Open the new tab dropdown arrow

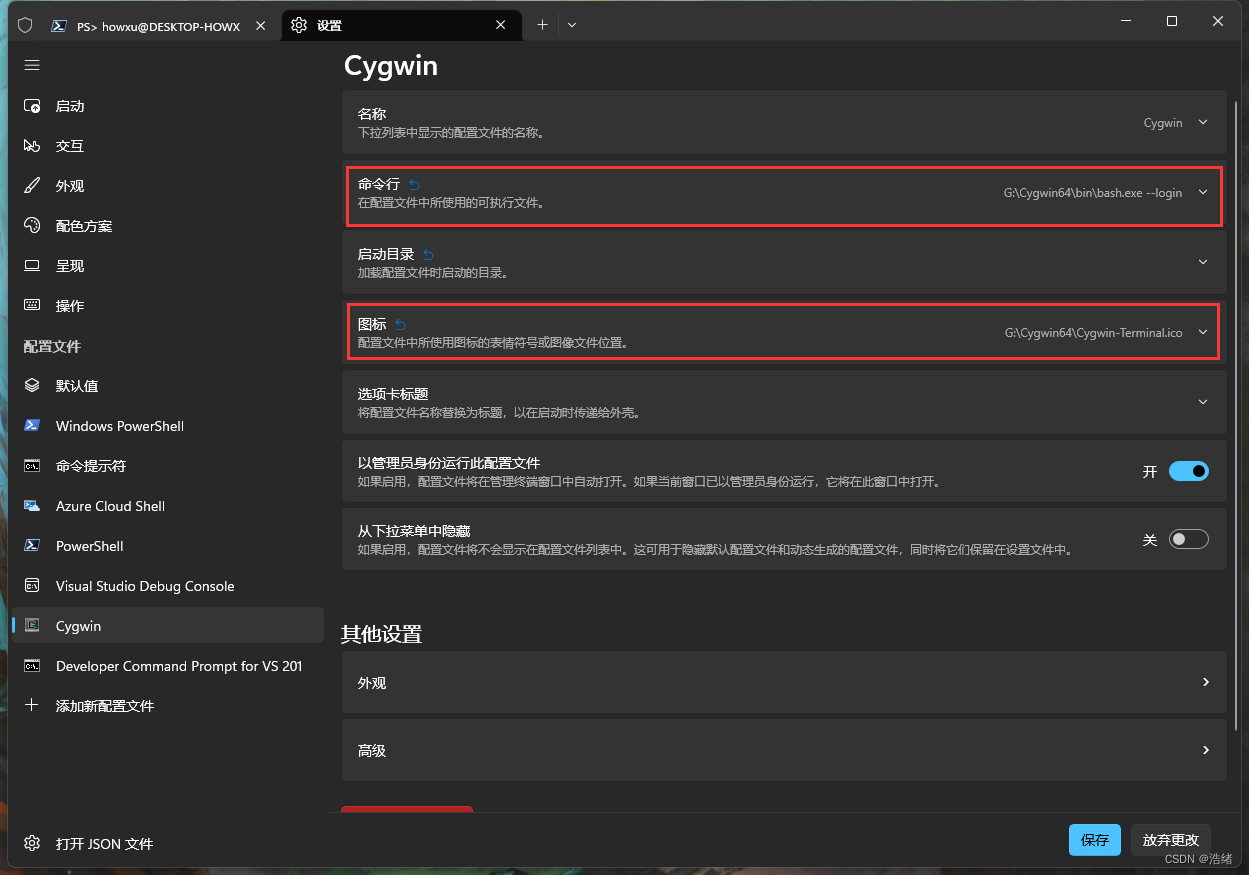pos(572,25)
